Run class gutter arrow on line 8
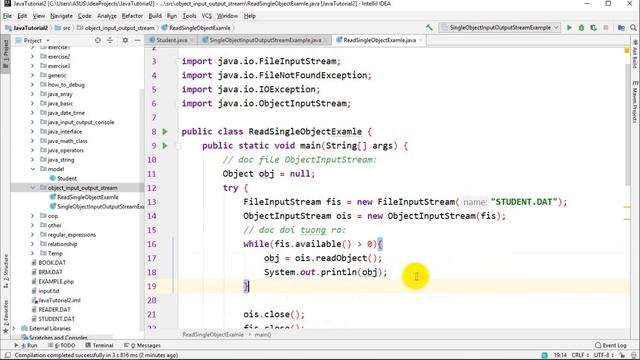Screen dimensions: 640x360 [165, 131]
